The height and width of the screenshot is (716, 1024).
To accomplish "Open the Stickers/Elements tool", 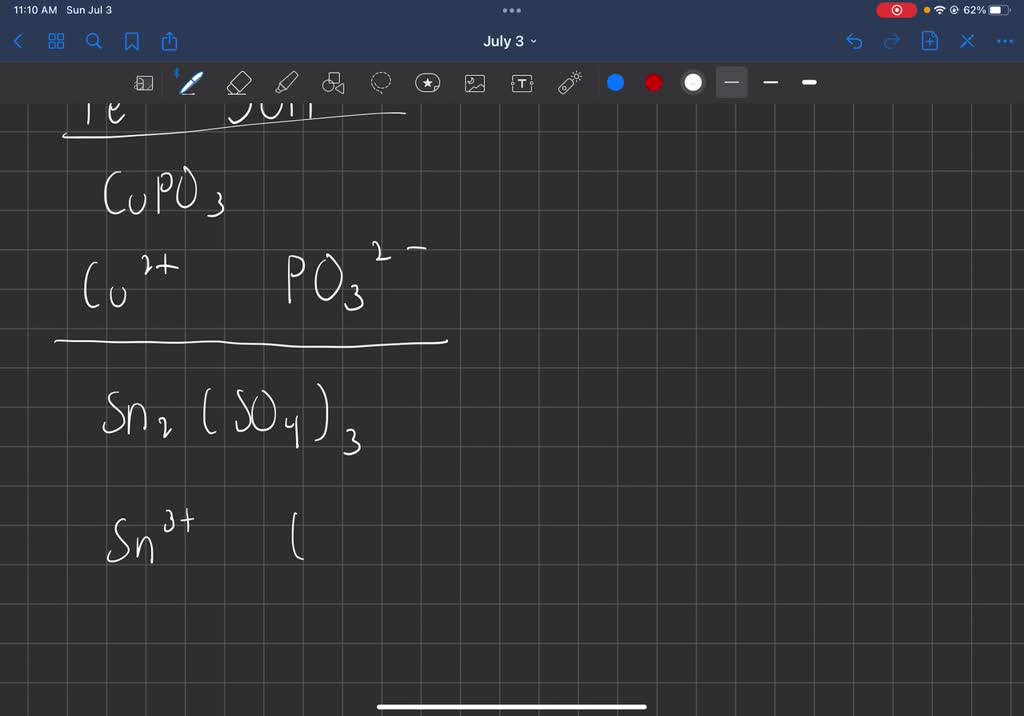I will tap(428, 83).
